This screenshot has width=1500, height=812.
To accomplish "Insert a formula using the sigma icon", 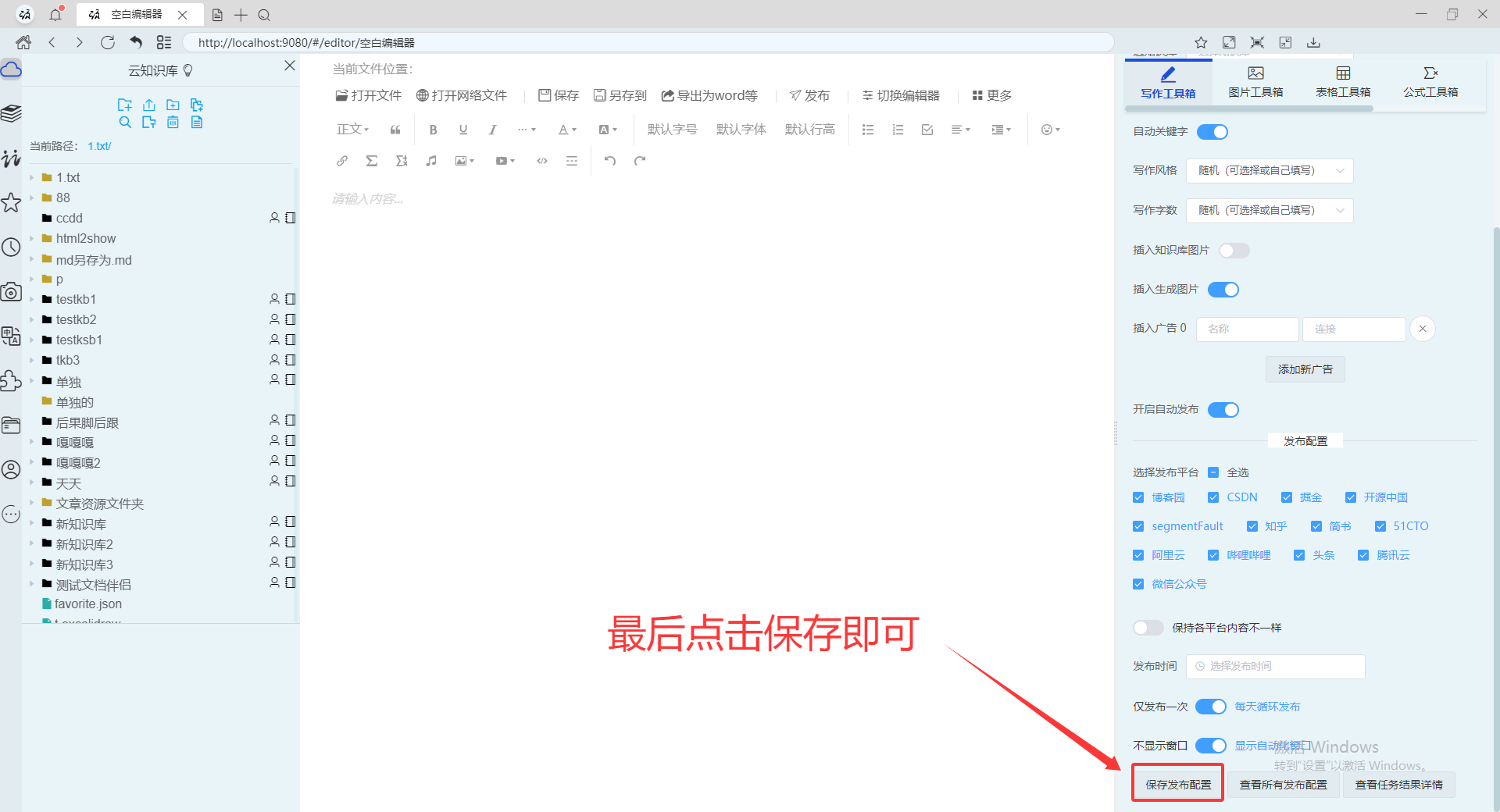I will (372, 160).
